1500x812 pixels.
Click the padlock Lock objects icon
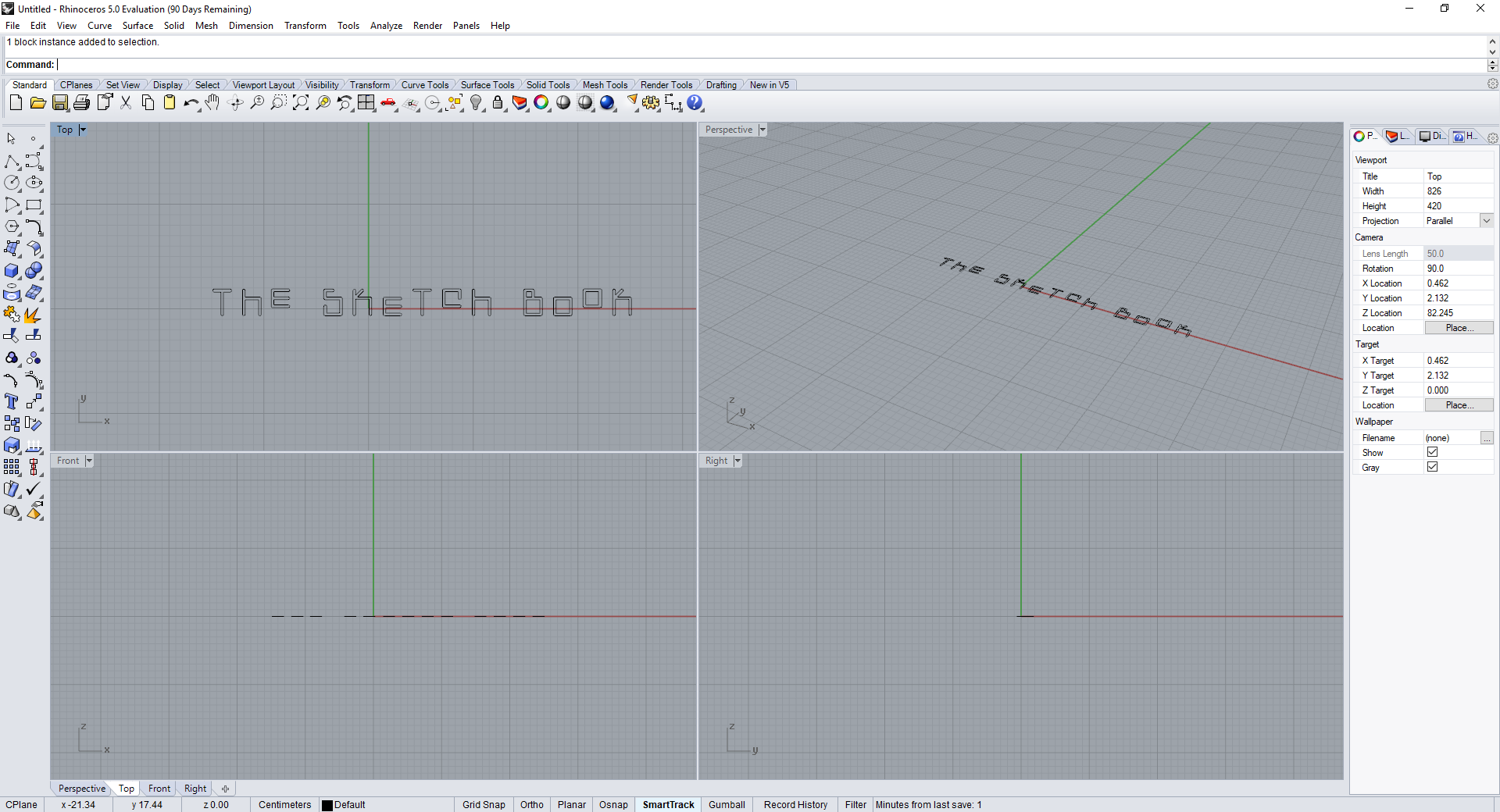point(498,103)
